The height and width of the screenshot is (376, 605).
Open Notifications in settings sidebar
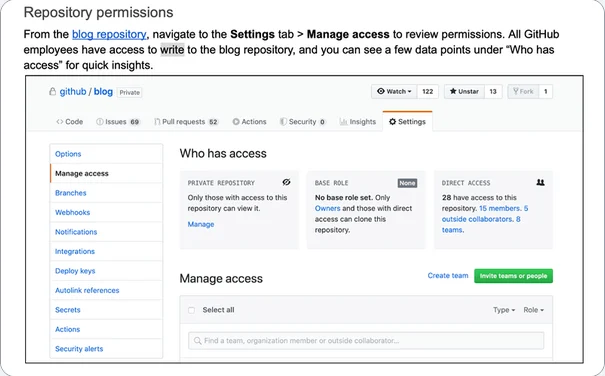click(106, 232)
